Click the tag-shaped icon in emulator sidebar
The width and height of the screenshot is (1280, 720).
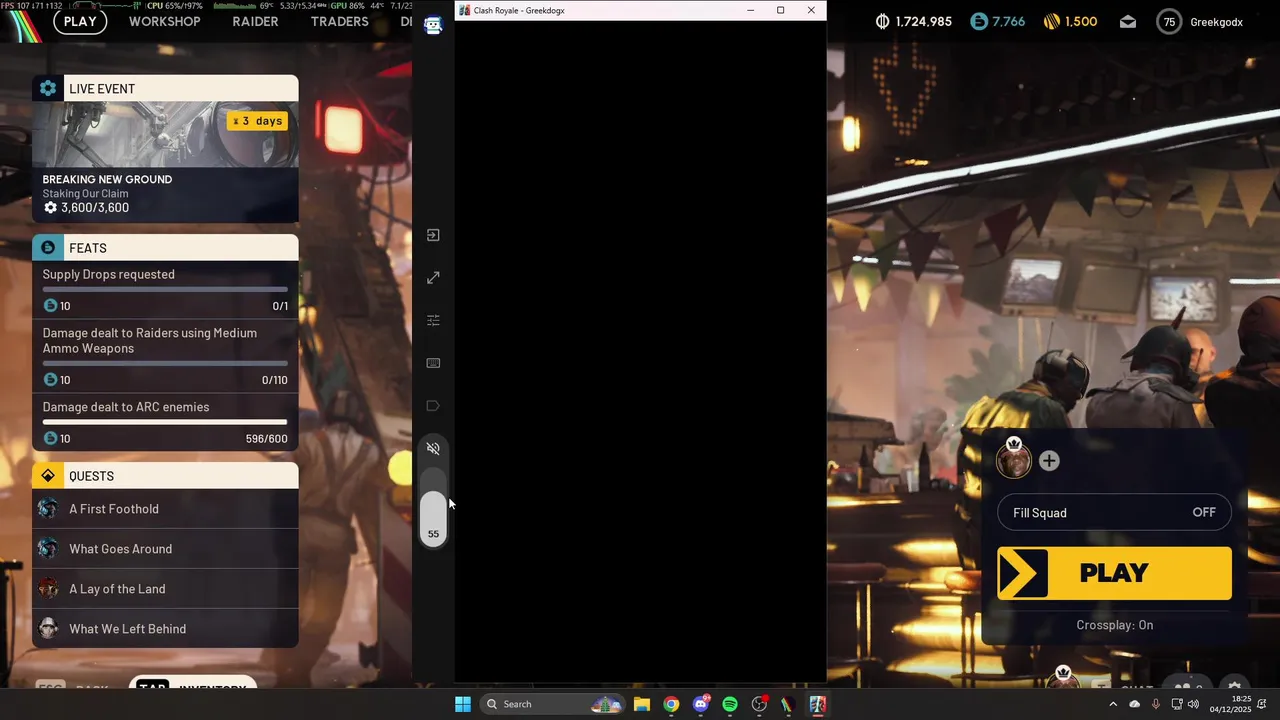pos(433,406)
